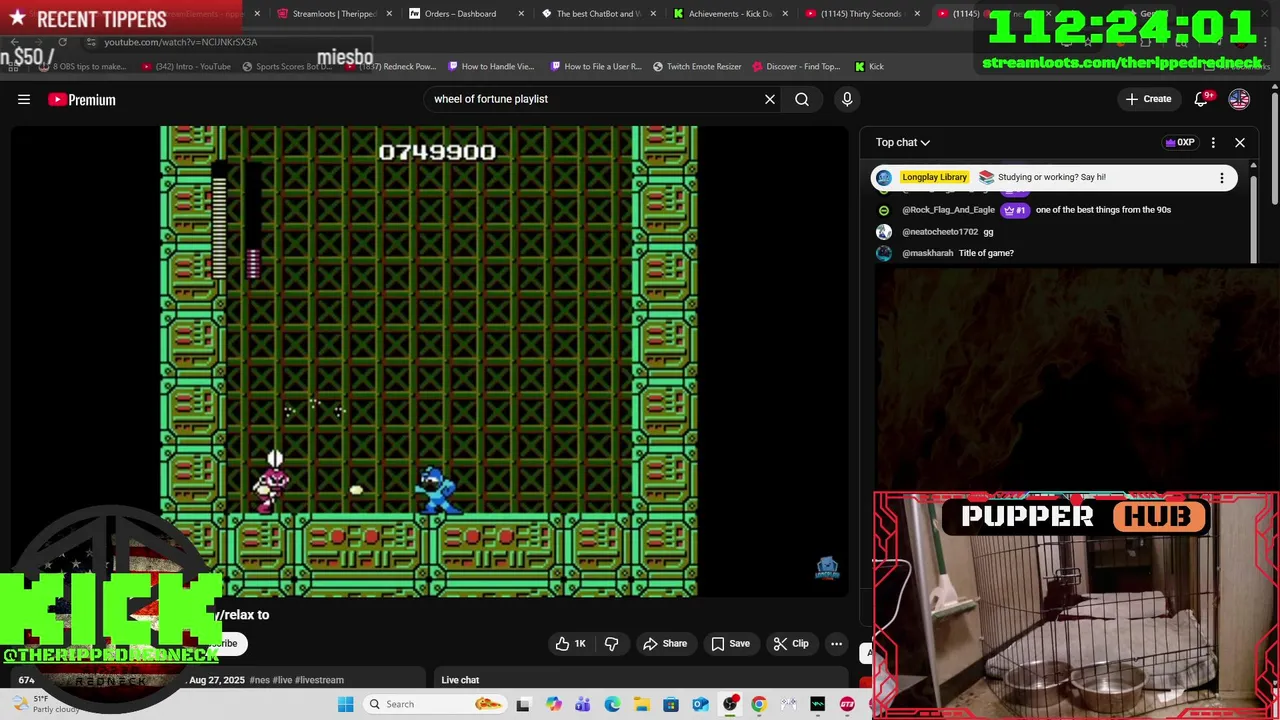
Task: Open Sports Scores Bot bookmark
Action: (x=287, y=67)
